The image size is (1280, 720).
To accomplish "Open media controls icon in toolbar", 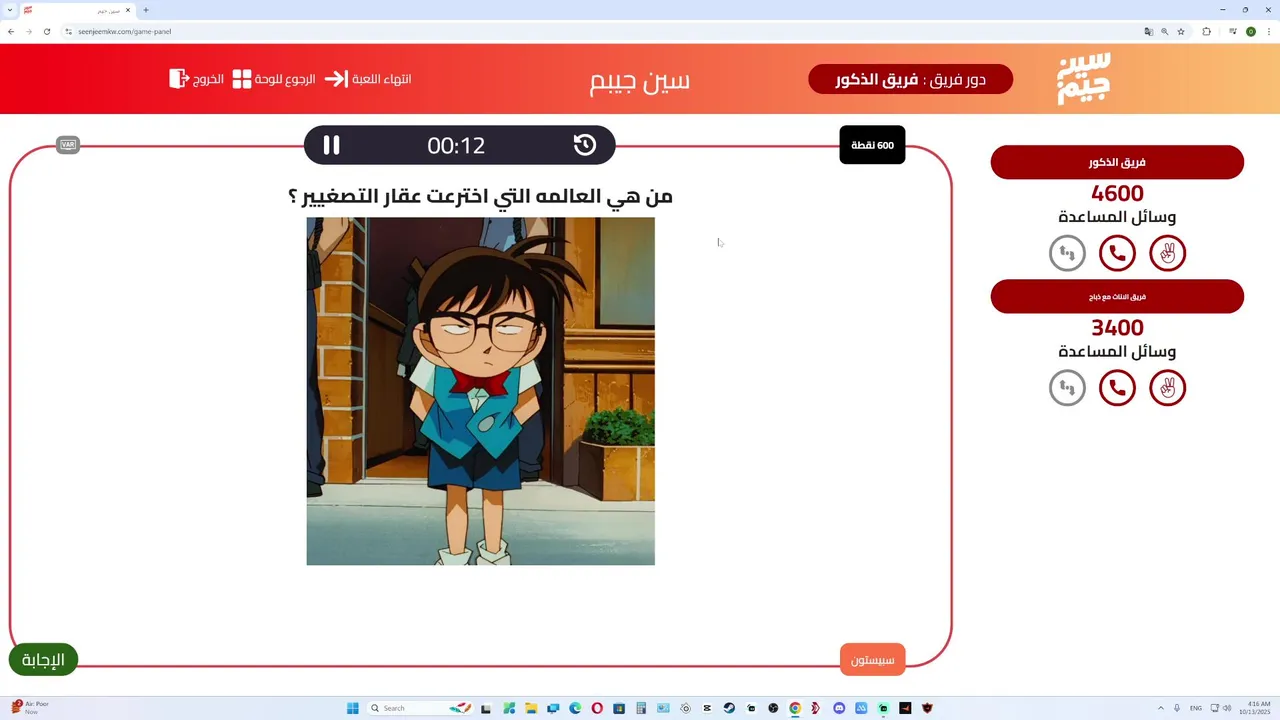I will [1233, 31].
